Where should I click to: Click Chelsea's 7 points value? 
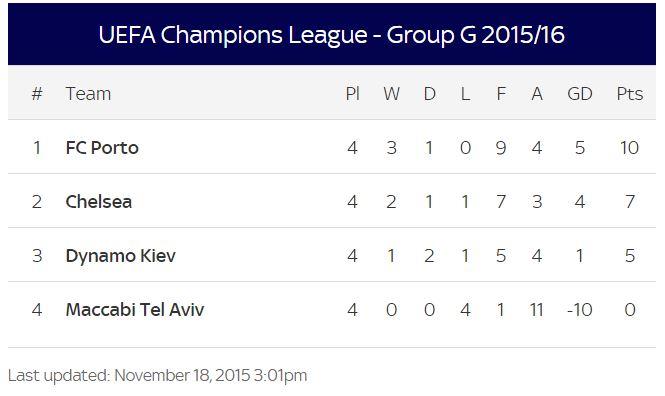click(x=630, y=201)
